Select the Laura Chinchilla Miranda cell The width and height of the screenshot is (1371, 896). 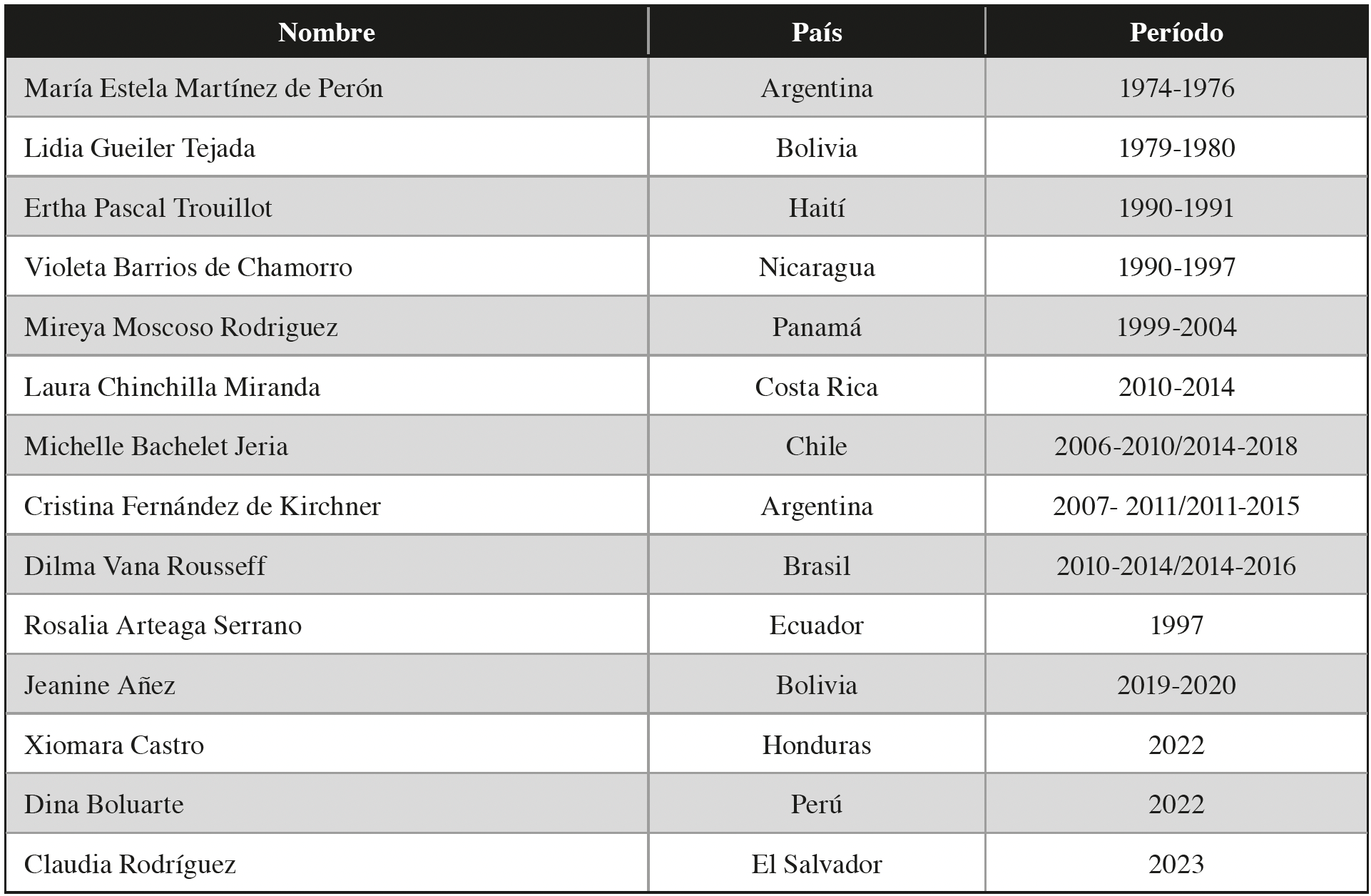pyautogui.click(x=172, y=387)
